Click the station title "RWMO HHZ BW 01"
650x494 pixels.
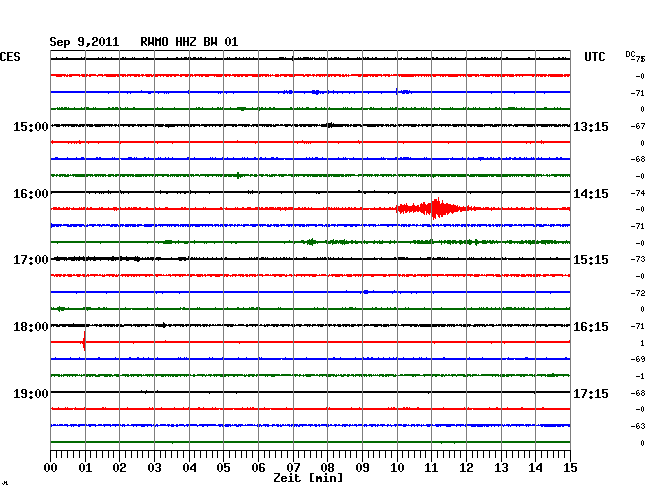189,42
